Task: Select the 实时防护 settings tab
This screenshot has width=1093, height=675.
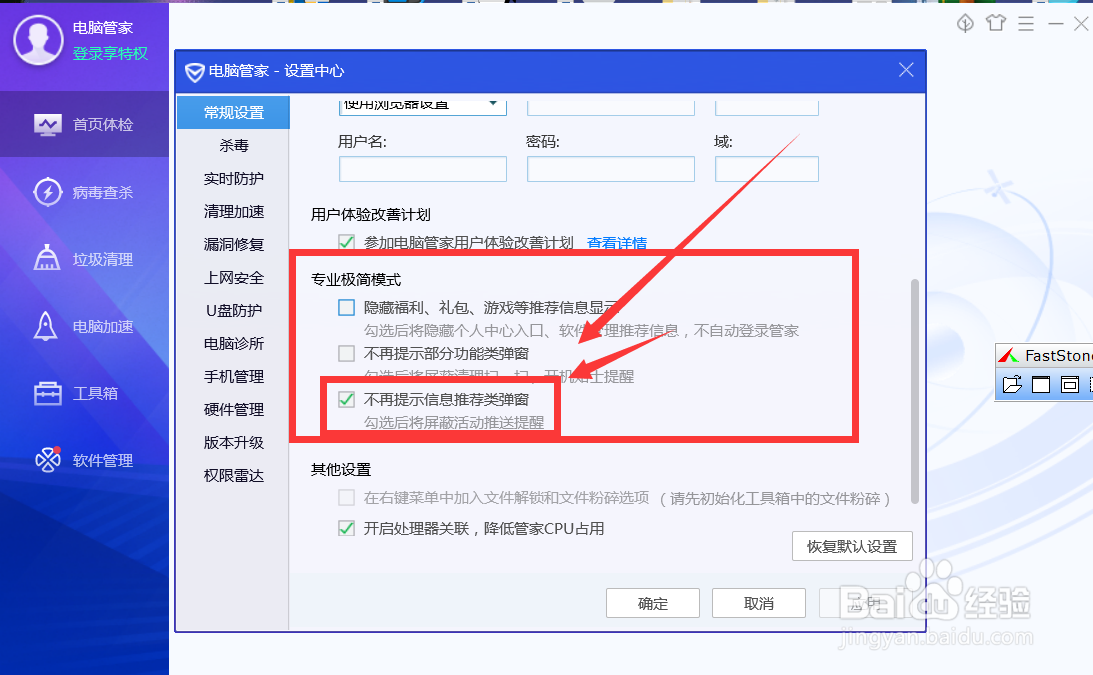Action: 234,179
